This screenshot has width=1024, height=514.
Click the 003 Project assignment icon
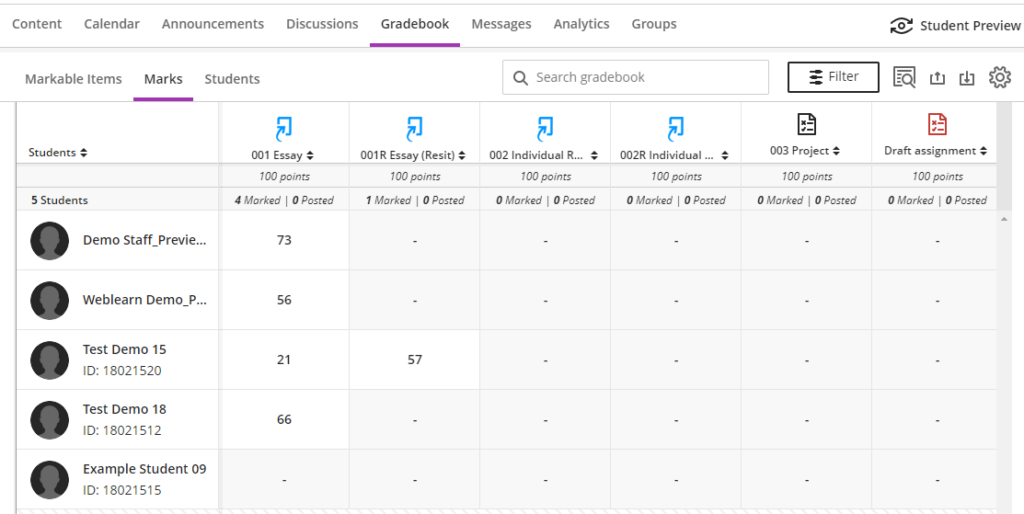coord(807,124)
